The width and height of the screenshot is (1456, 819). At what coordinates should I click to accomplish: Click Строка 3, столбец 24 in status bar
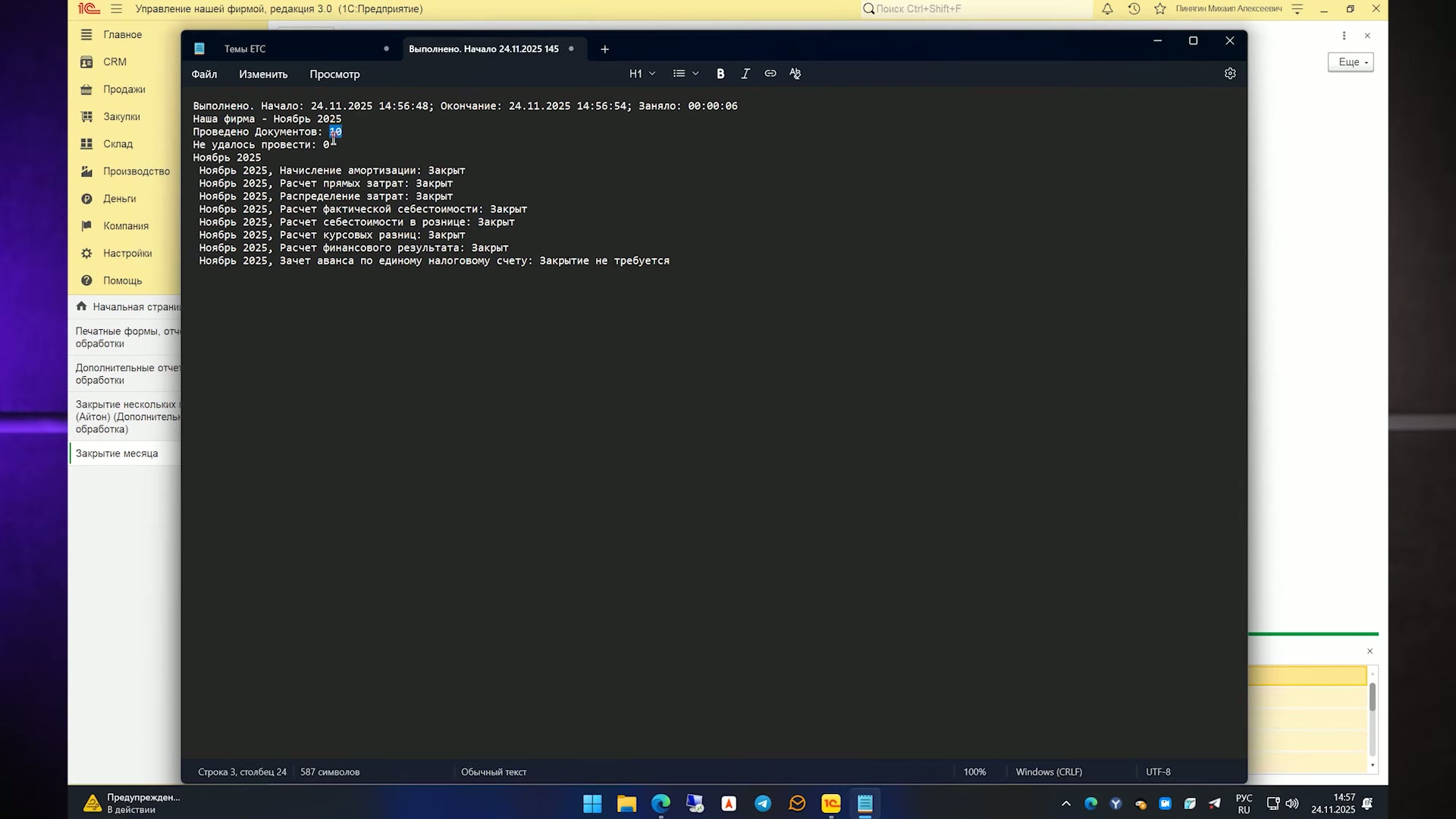(242, 772)
